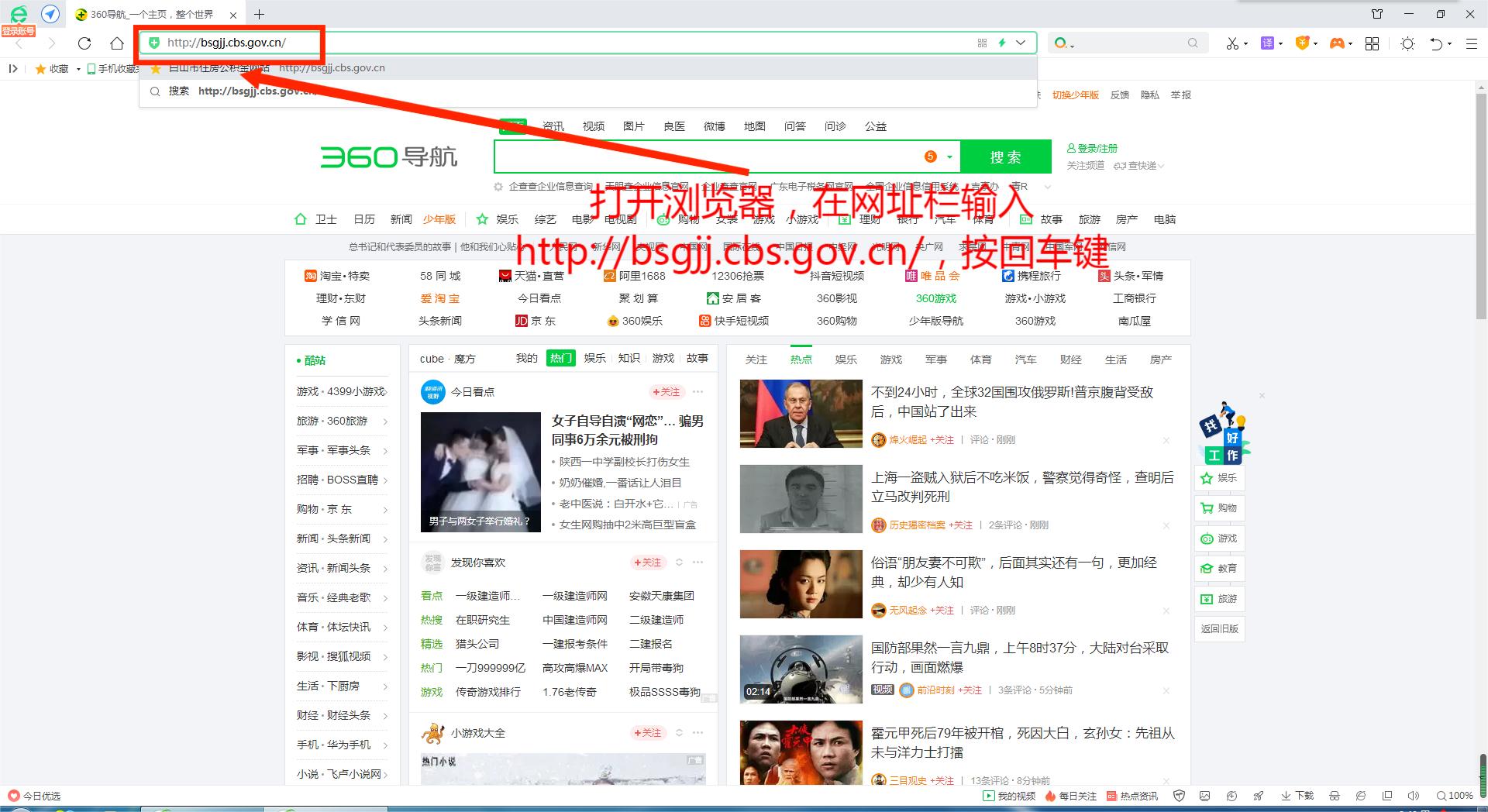This screenshot has width=1488, height=812.
Task: Click the 下载 download icon in status bar
Action: tap(1297, 796)
